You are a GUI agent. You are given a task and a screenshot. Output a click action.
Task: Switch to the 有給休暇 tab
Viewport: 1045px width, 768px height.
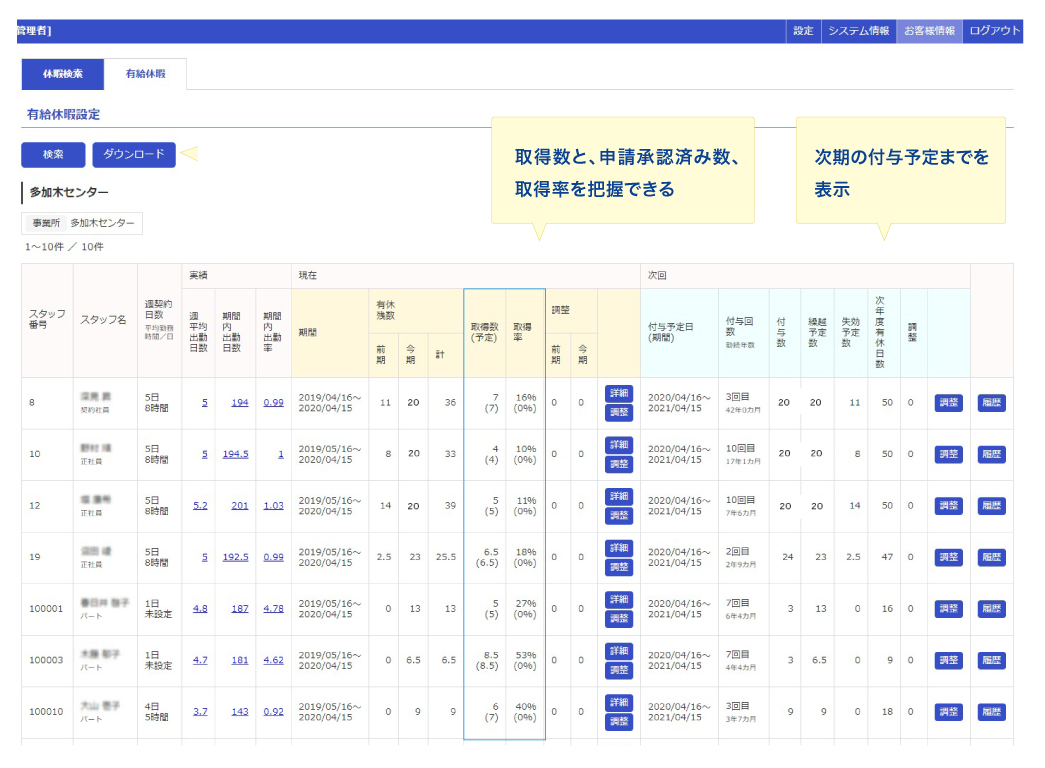click(x=145, y=74)
